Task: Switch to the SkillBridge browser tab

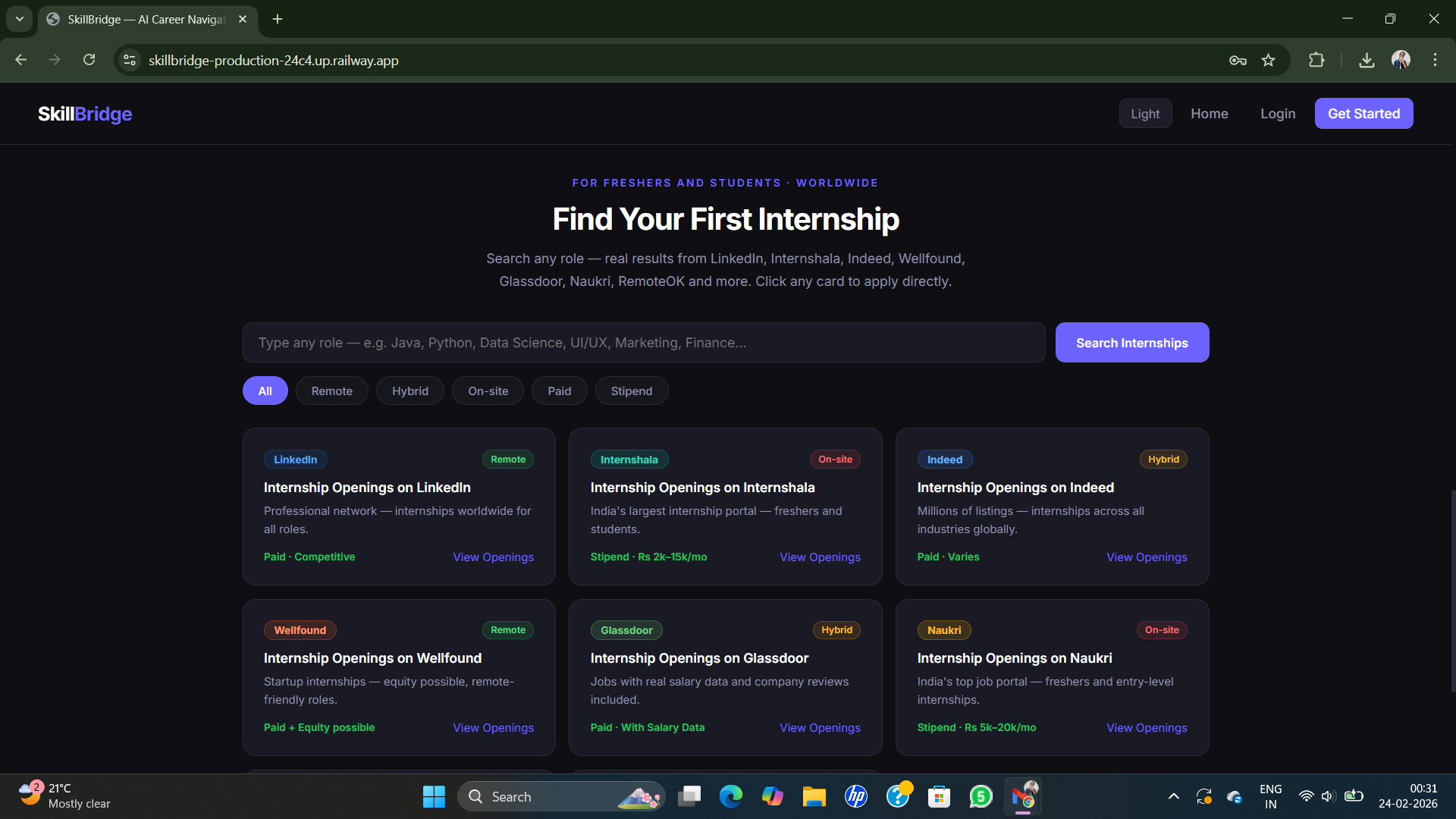Action: point(136,19)
